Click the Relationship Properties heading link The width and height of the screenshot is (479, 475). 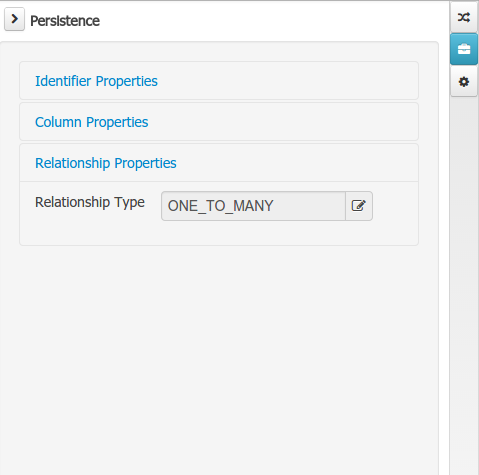(x=106, y=163)
